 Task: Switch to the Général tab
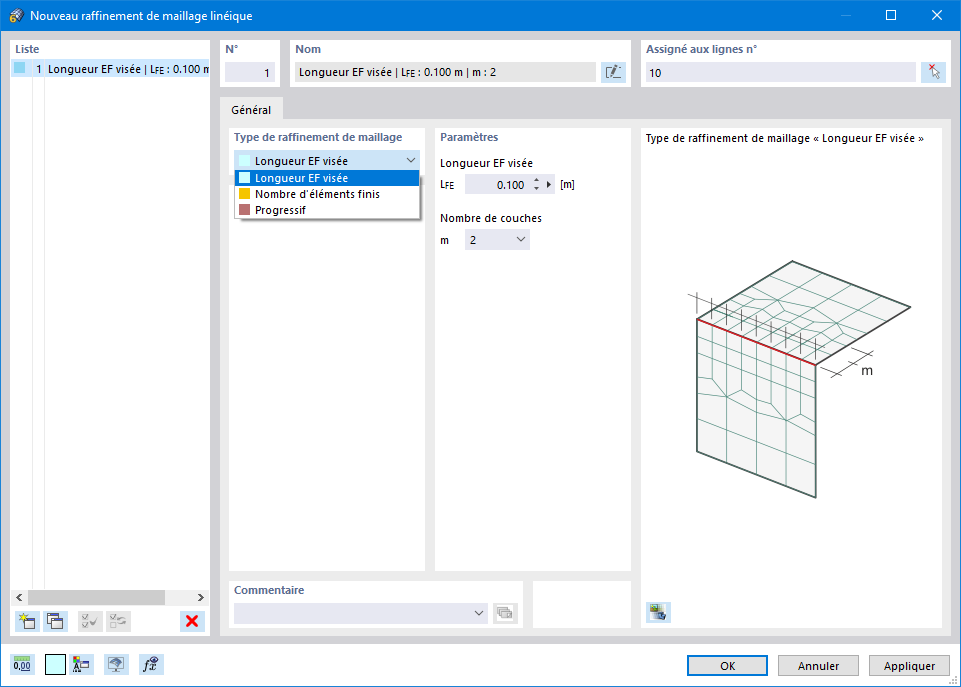pos(251,110)
